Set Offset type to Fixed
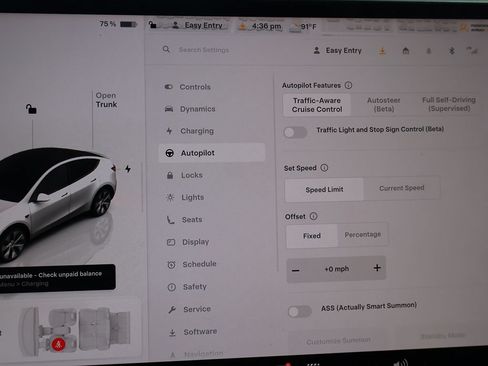 [312, 236]
